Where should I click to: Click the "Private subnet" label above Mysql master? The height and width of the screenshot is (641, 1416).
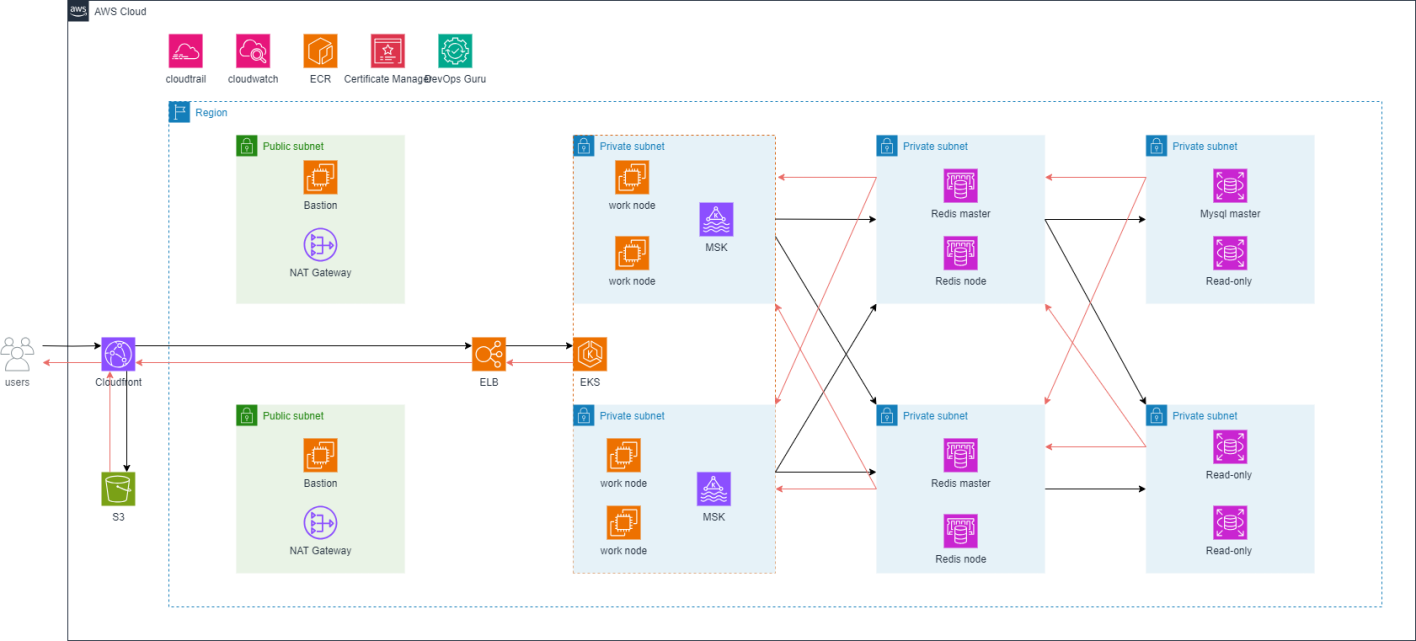pyautogui.click(x=1205, y=146)
